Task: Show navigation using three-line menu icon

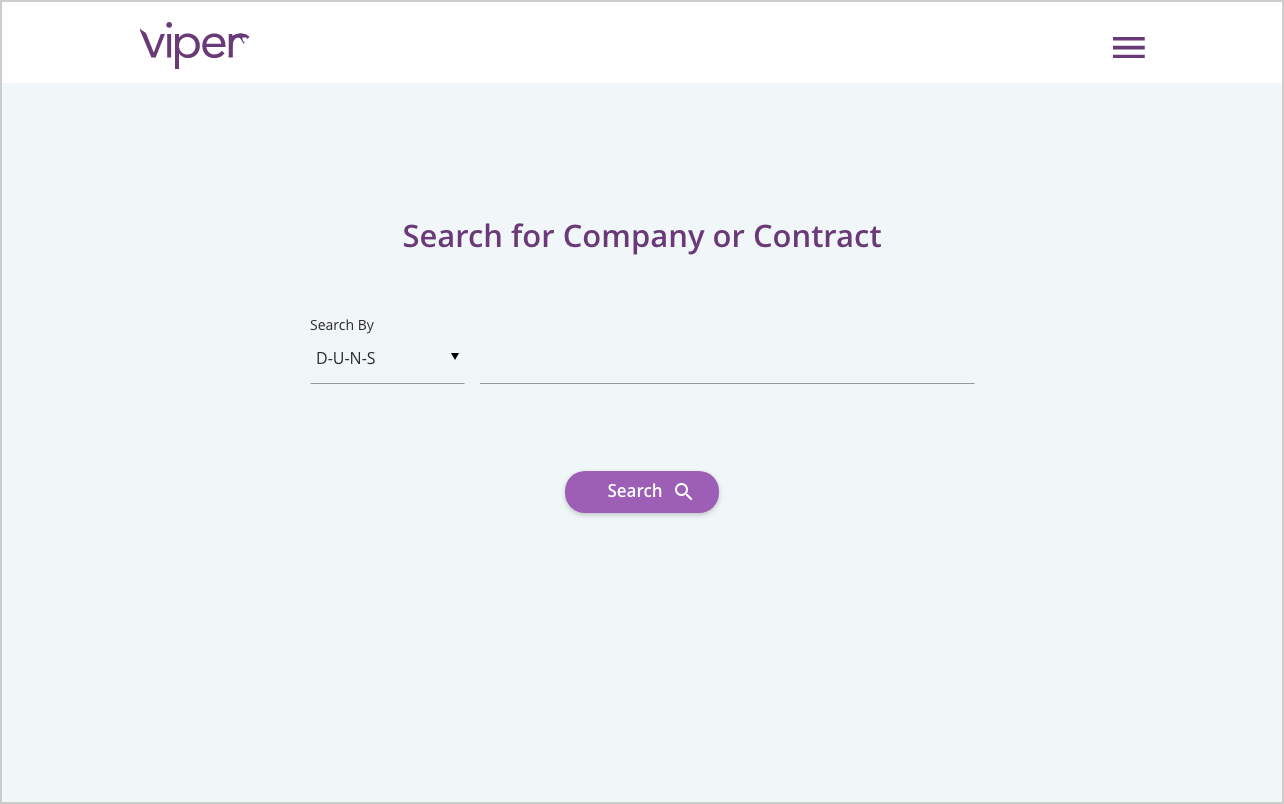Action: [1128, 47]
